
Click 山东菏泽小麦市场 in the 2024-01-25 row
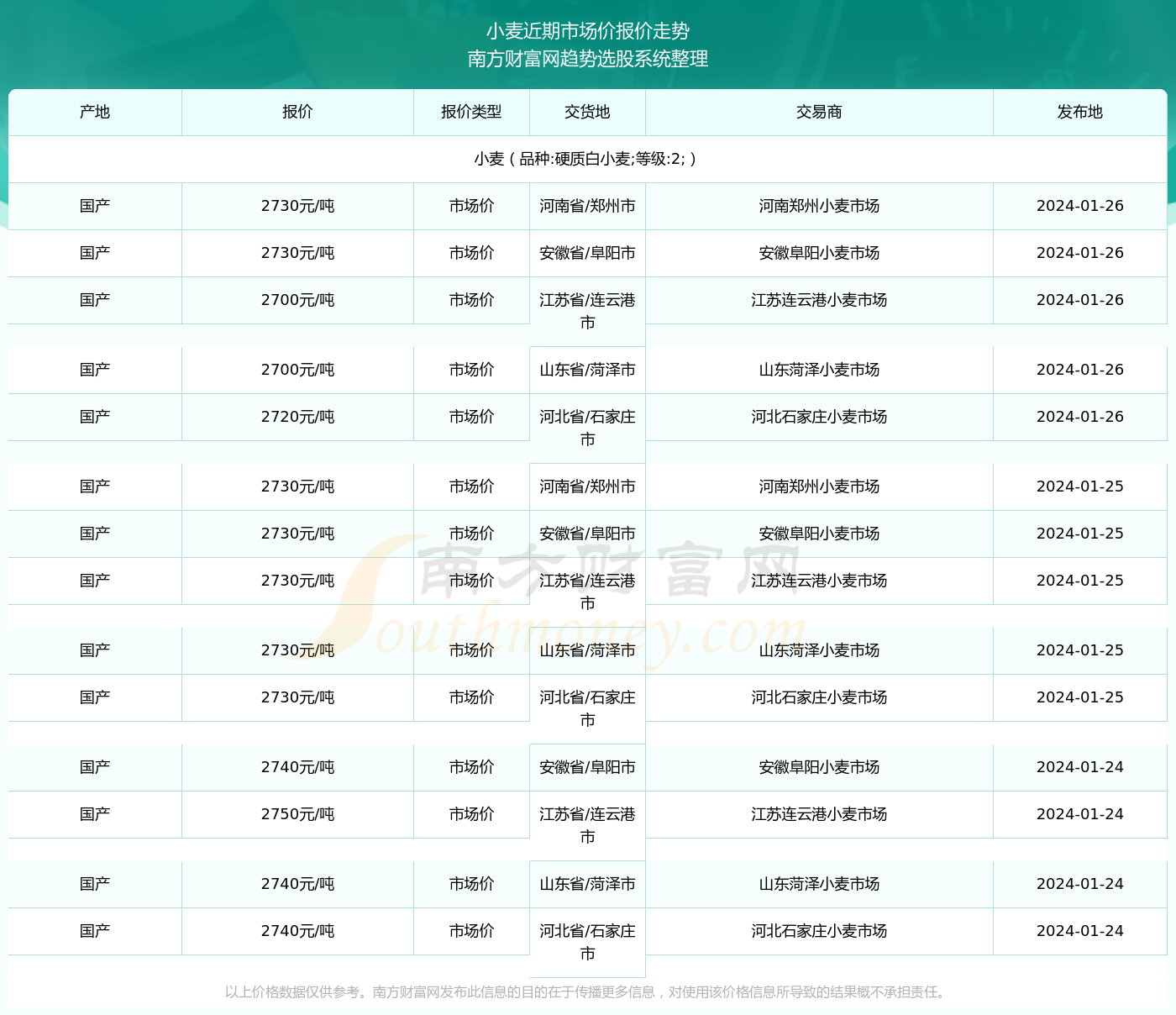819,650
